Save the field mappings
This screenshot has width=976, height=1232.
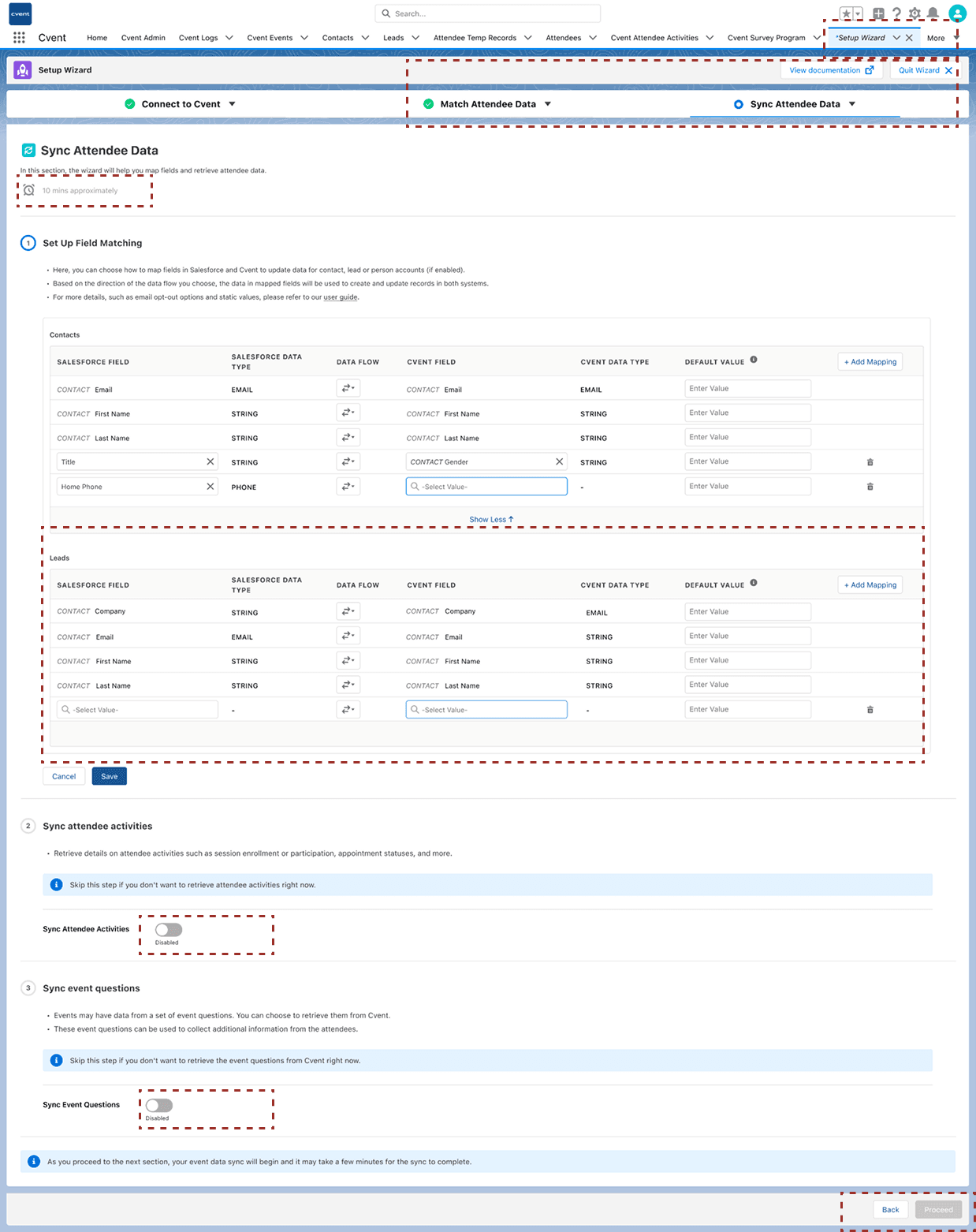(x=110, y=777)
